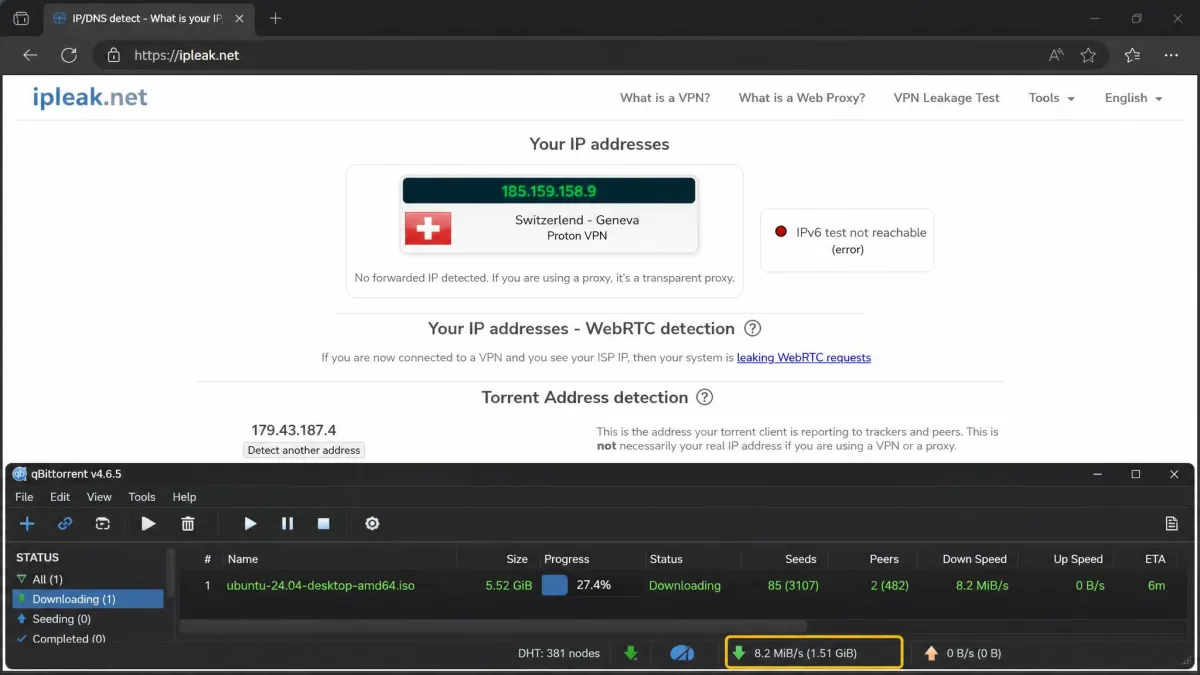Screen dimensions: 1200x675
Task: Open the qBittorrent View menu
Action: (99, 497)
